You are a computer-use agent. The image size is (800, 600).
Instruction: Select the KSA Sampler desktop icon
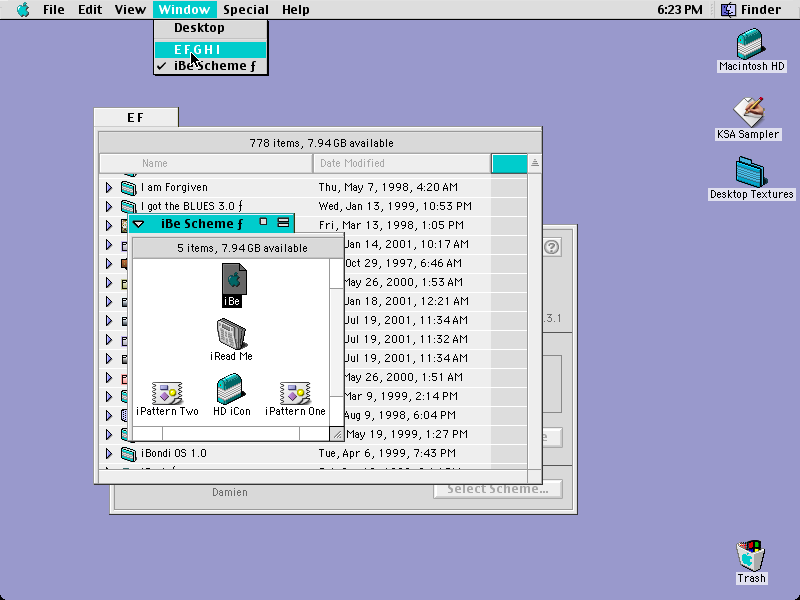click(748, 118)
